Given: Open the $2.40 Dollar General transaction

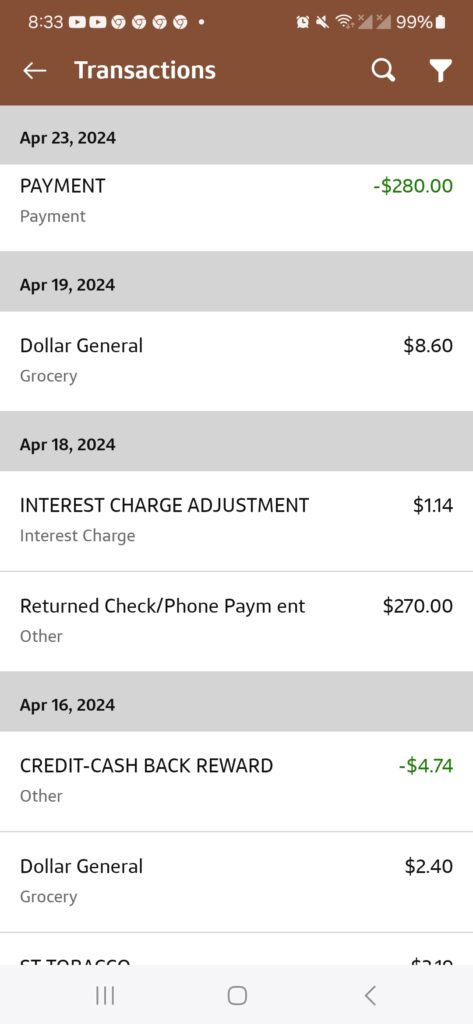Looking at the screenshot, I should point(236,882).
